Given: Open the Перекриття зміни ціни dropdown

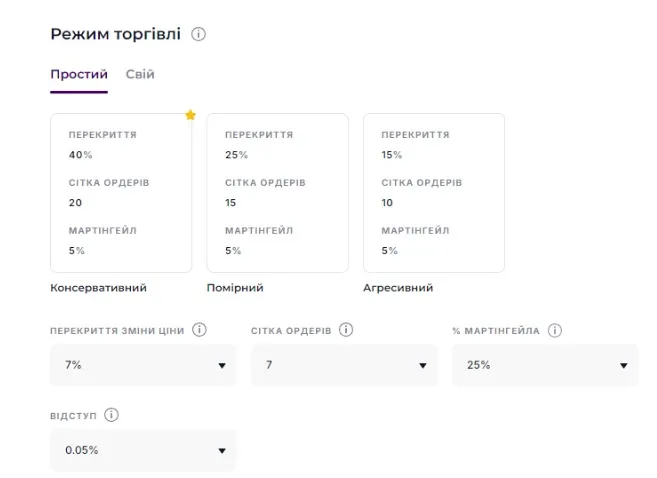Looking at the screenshot, I should coord(143,365).
